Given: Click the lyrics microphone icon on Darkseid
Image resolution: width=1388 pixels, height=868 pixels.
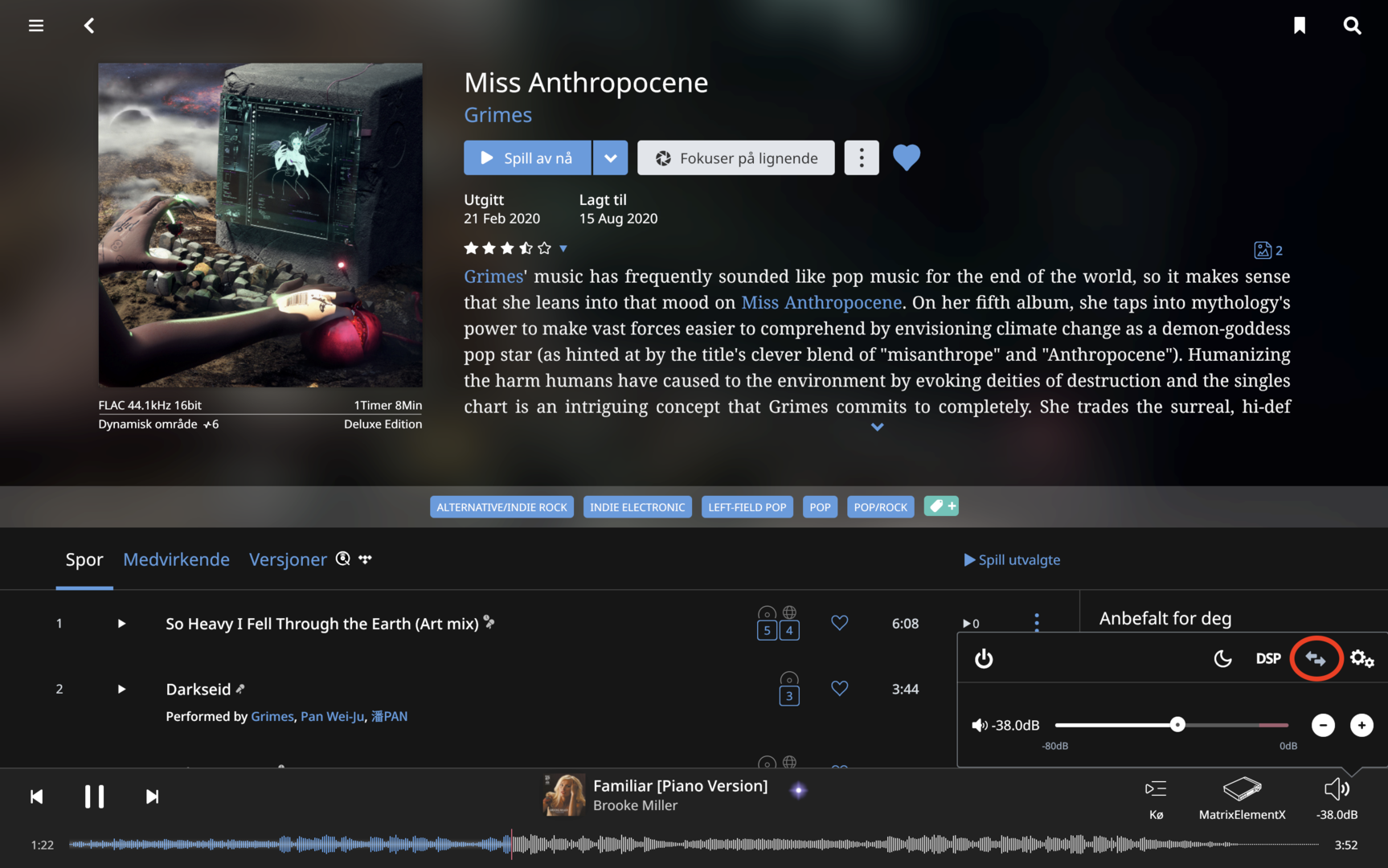Looking at the screenshot, I should [240, 688].
